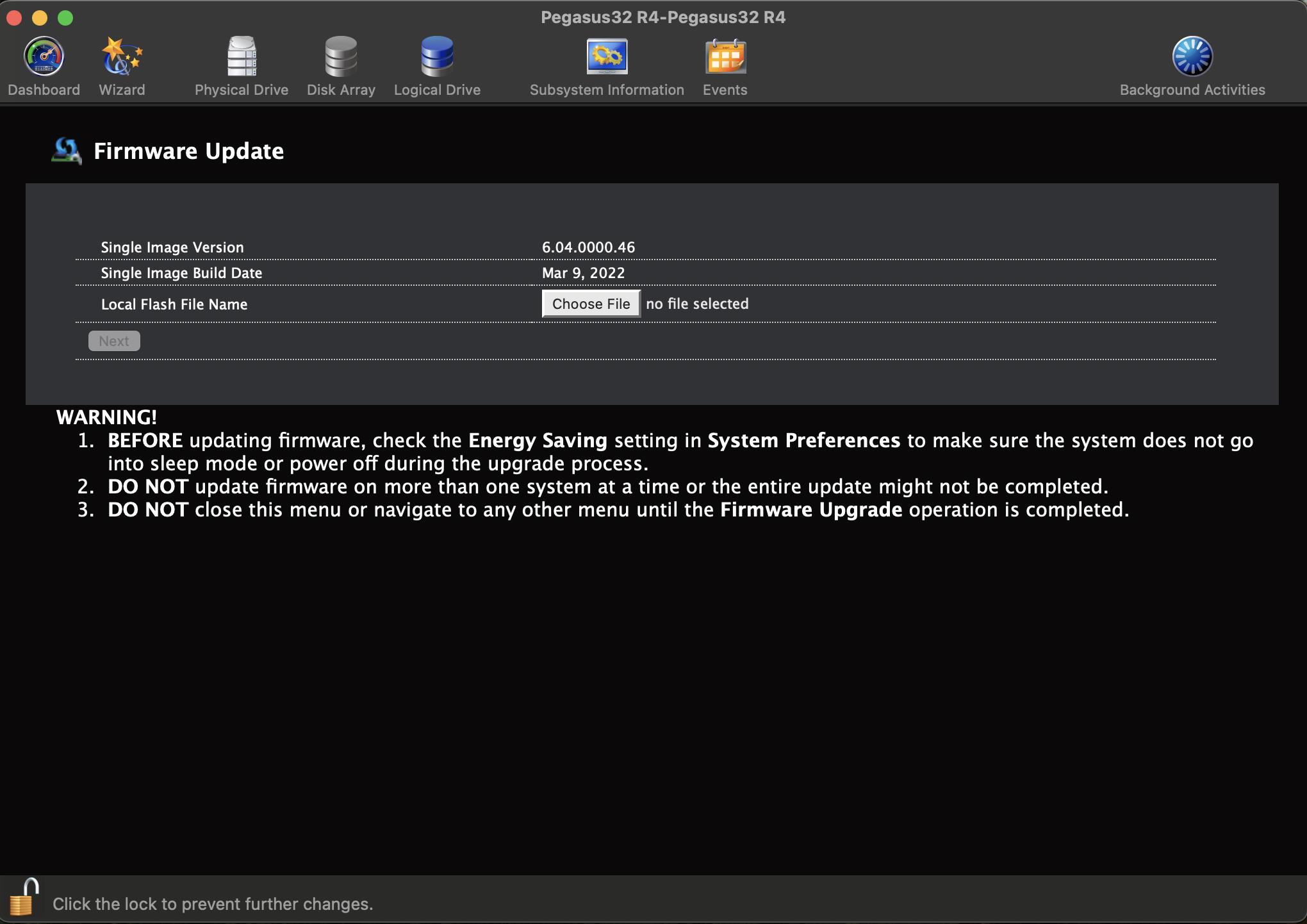Image resolution: width=1307 pixels, height=924 pixels.
Task: Maximize the window with green button
Action: point(65,17)
